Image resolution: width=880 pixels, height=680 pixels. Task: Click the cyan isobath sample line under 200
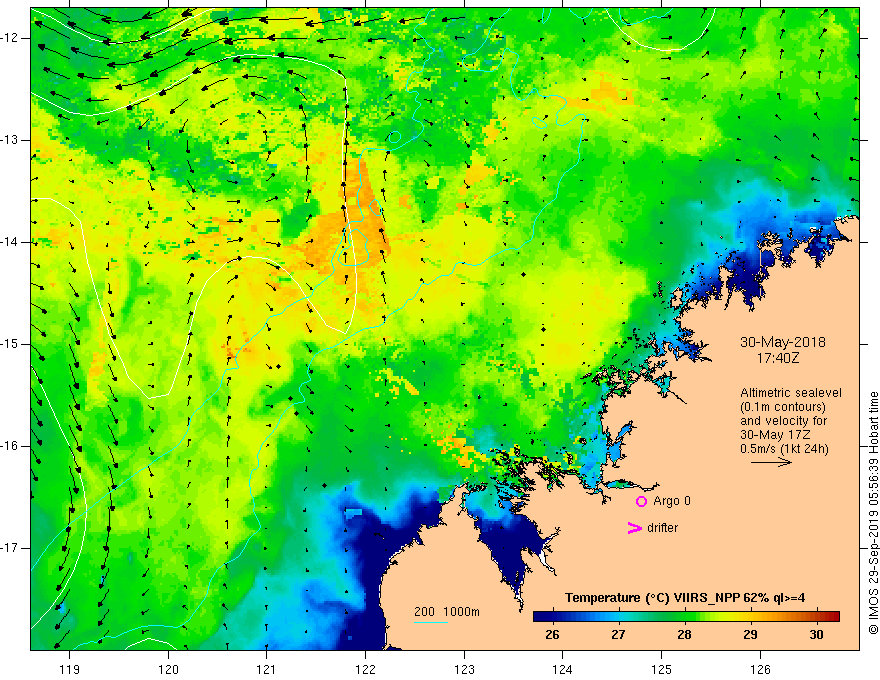(430, 623)
